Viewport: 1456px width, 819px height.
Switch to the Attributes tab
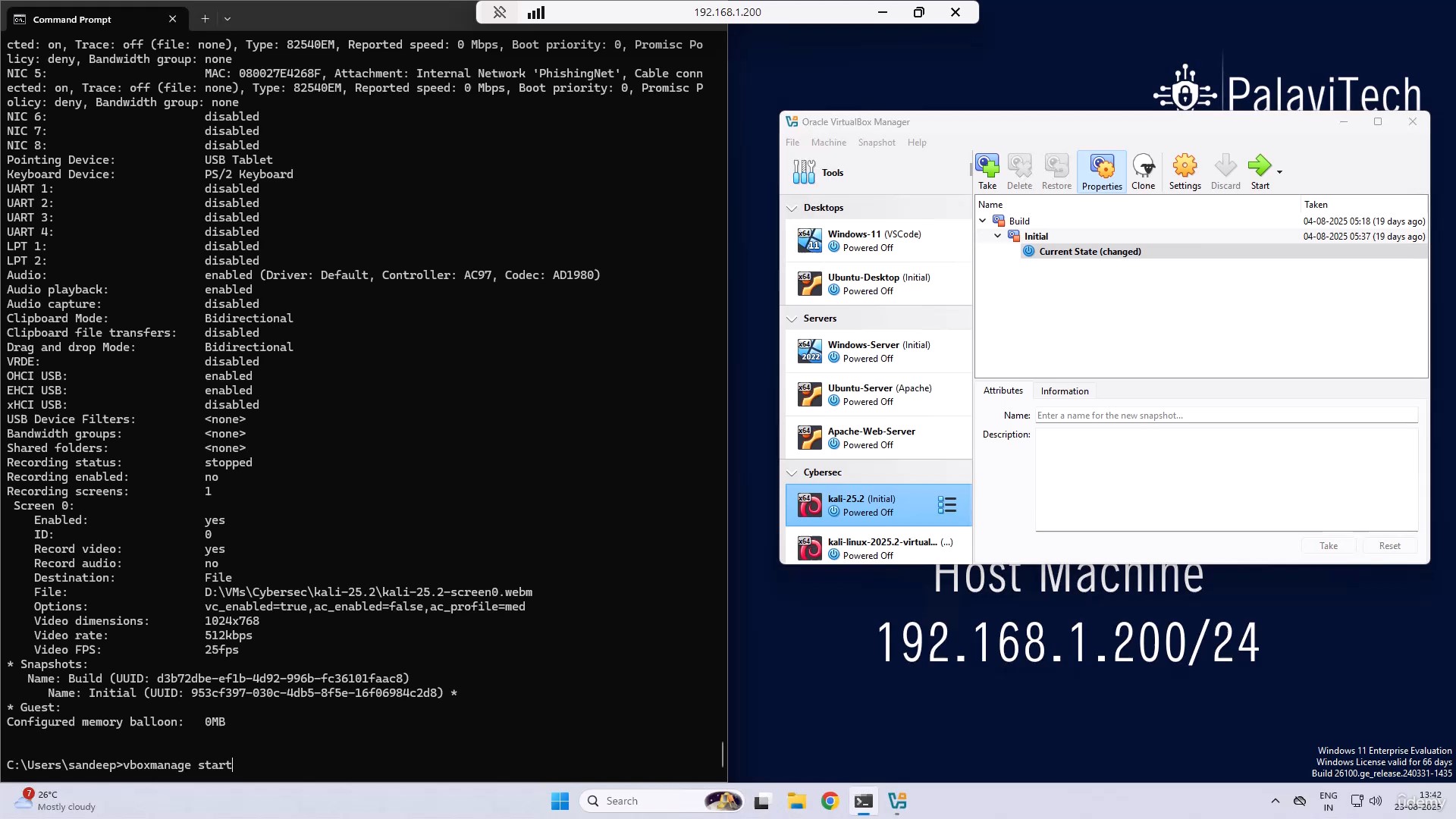point(1003,391)
